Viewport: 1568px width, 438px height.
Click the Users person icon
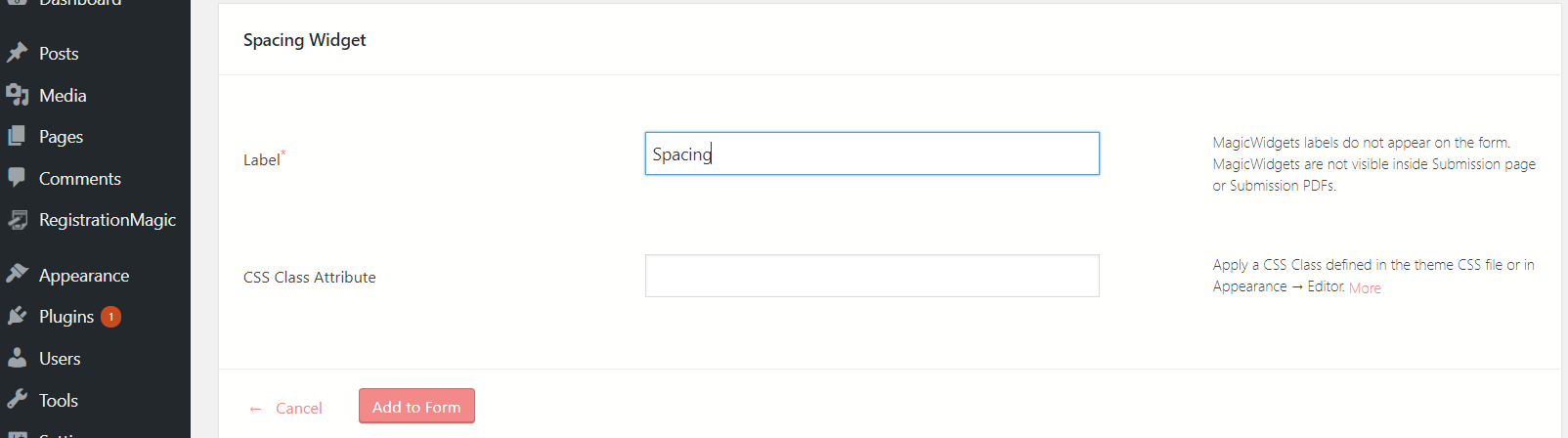[x=18, y=358]
